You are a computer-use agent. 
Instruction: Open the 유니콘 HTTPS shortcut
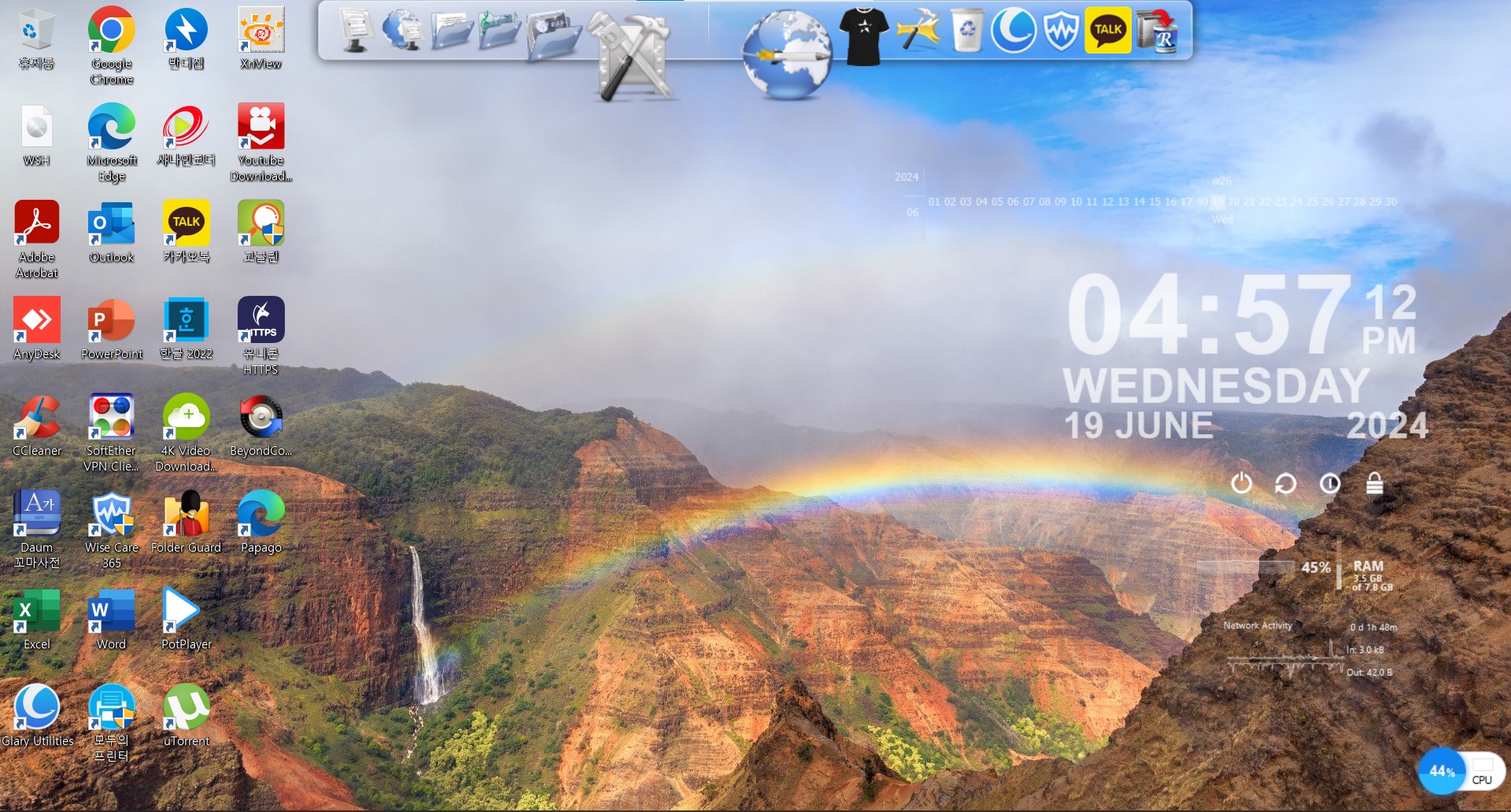click(261, 337)
